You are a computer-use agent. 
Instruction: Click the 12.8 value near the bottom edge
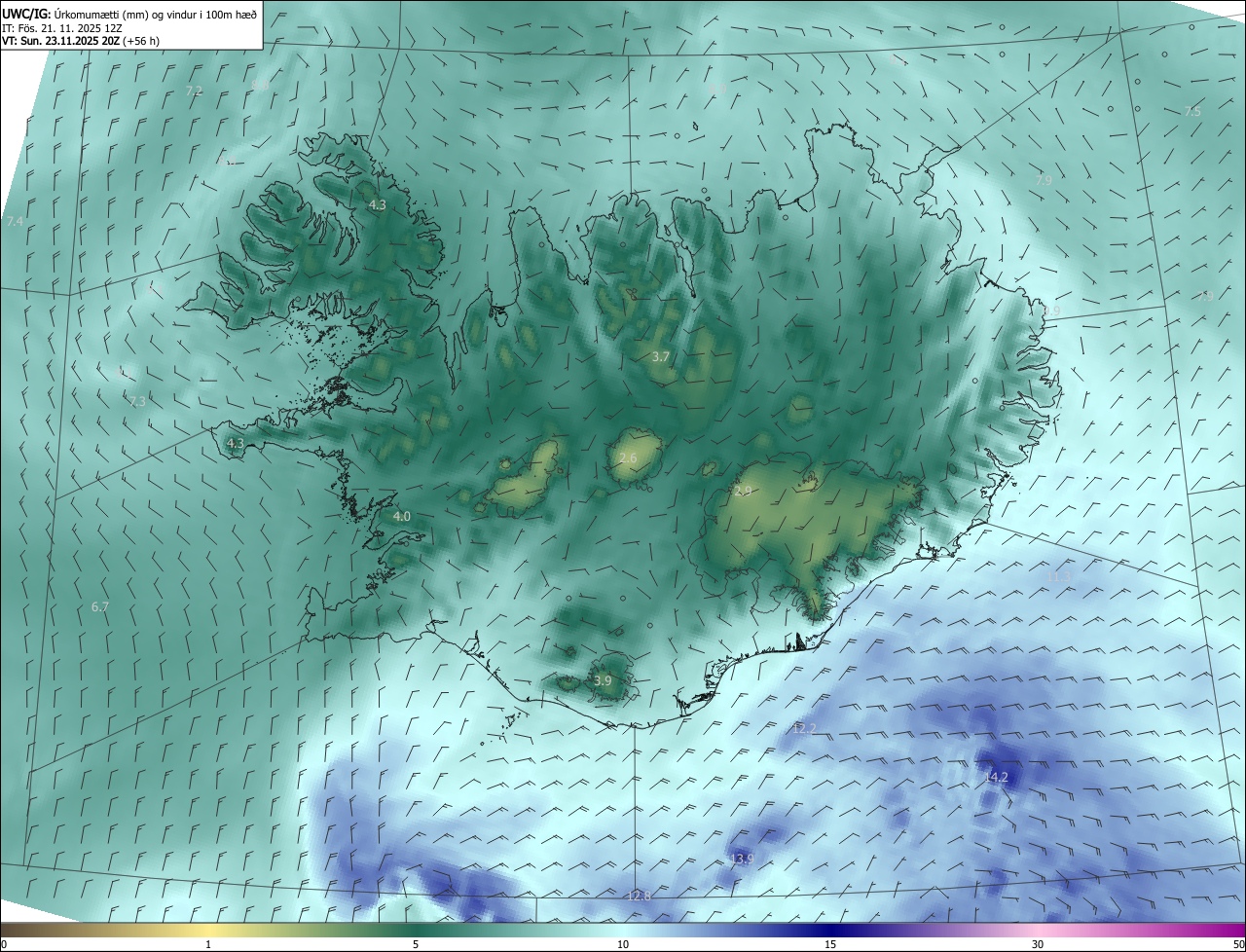tap(639, 897)
